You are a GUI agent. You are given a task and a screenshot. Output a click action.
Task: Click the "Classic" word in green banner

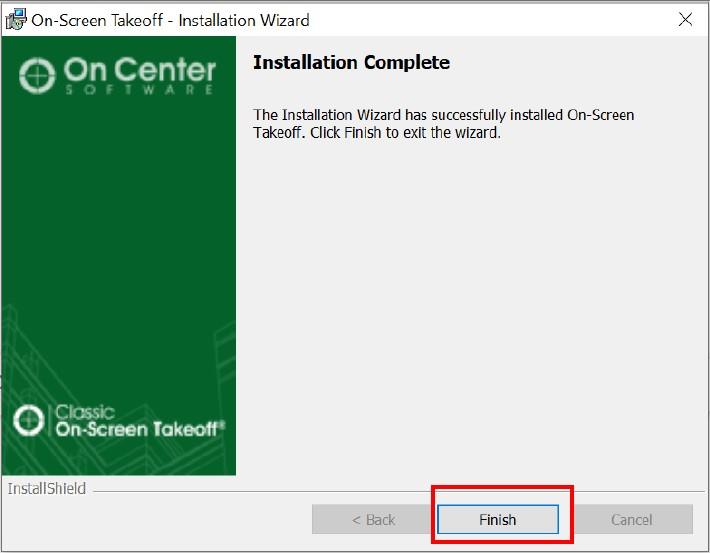(85, 412)
